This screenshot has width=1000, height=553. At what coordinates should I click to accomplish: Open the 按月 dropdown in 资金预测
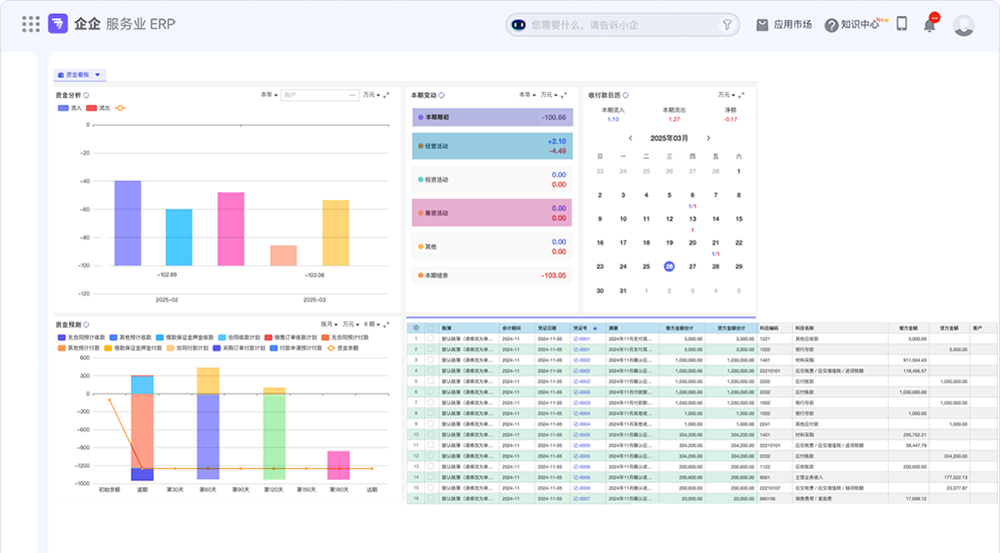(x=329, y=324)
